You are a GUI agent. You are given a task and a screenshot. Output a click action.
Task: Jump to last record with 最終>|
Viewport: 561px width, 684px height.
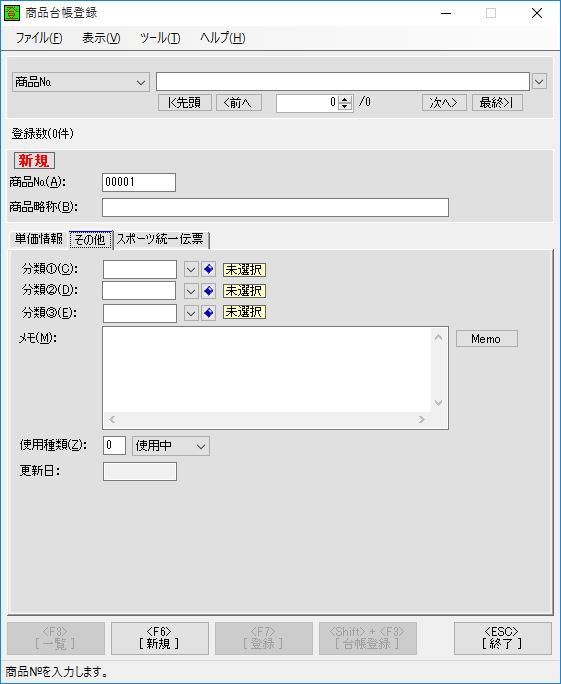497,103
